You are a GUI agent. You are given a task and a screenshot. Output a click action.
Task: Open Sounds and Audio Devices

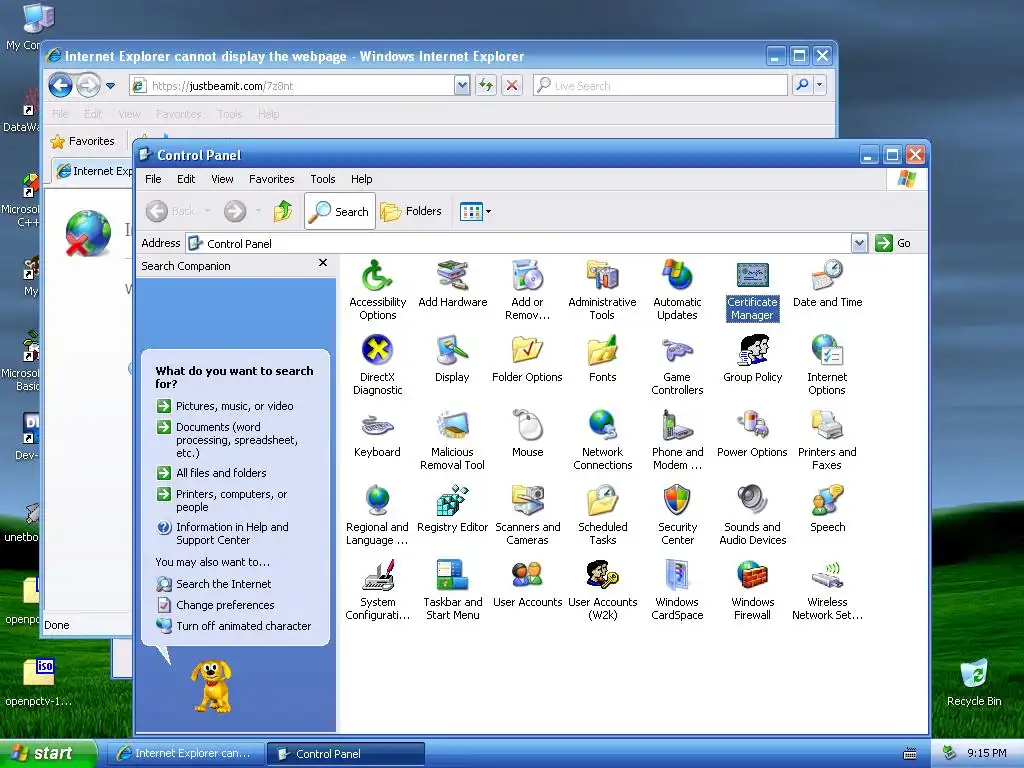pyautogui.click(x=752, y=515)
